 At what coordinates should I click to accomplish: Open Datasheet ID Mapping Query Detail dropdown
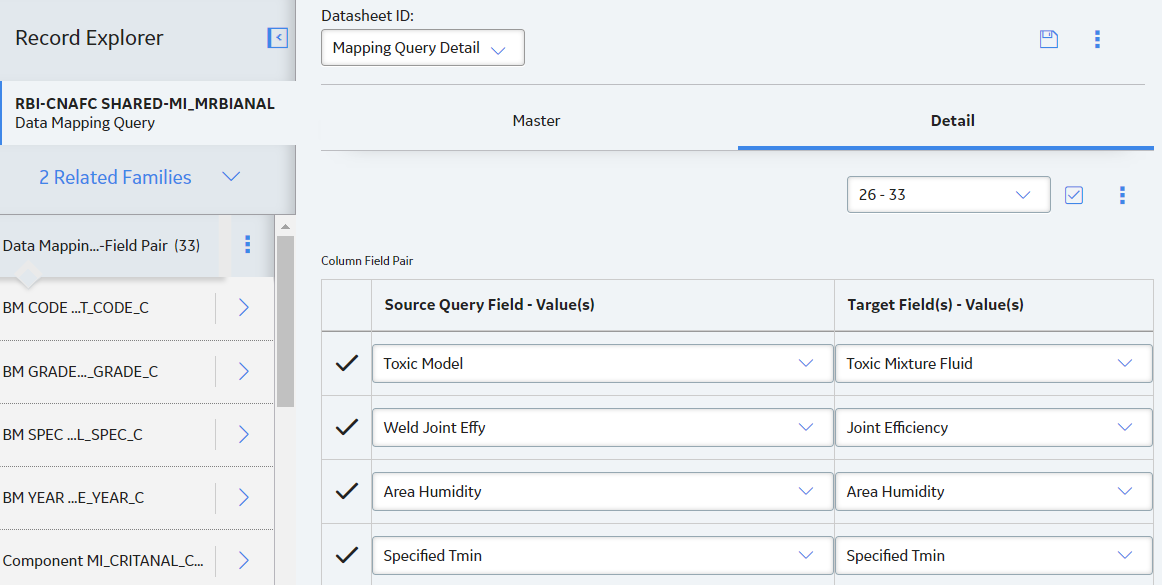coord(422,47)
